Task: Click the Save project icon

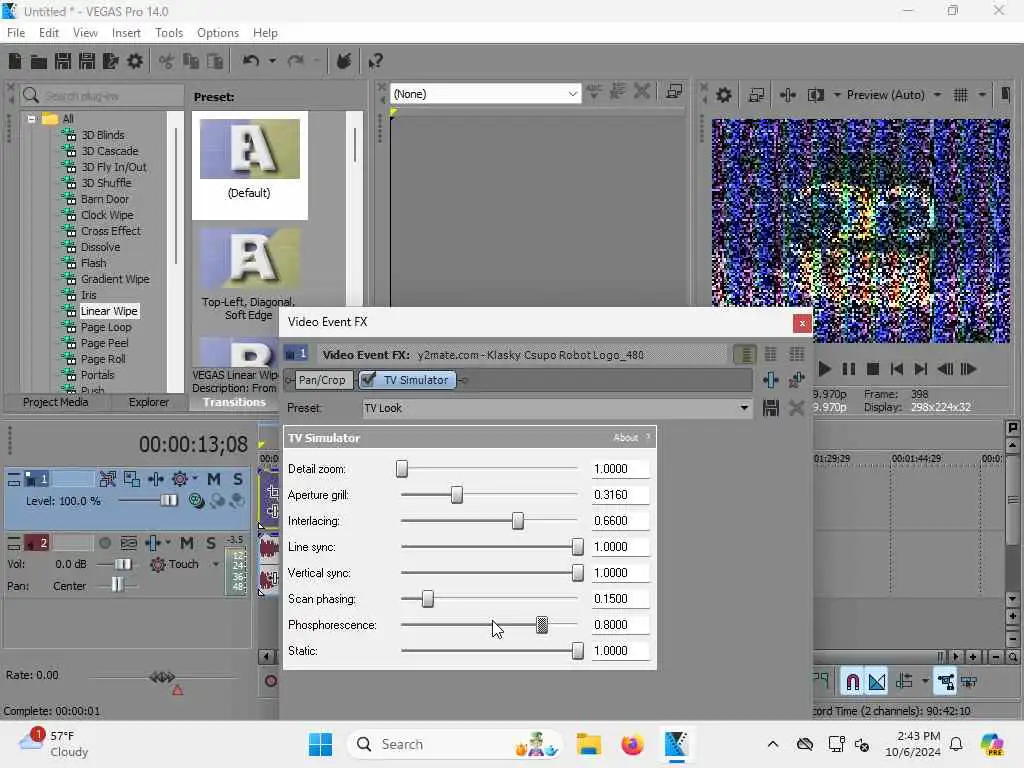Action: click(x=63, y=61)
